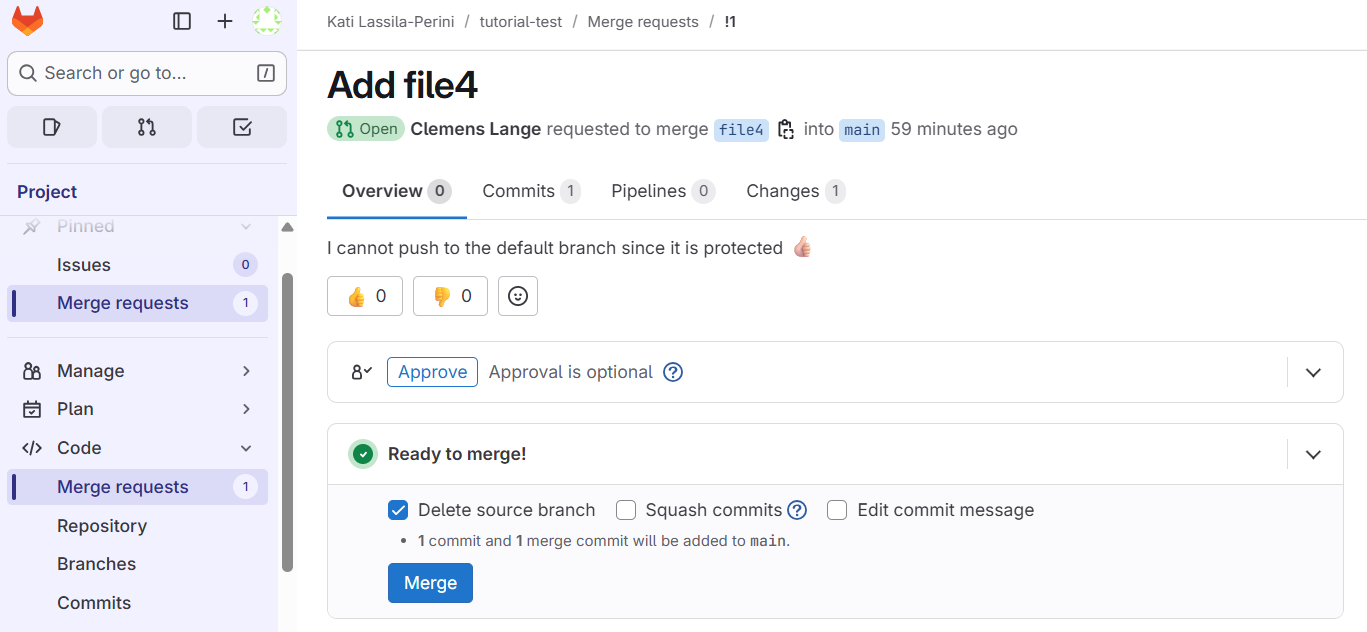This screenshot has height=632, width=1367.
Task: Open the assigned issues shortcut icon
Action: (x=52, y=127)
